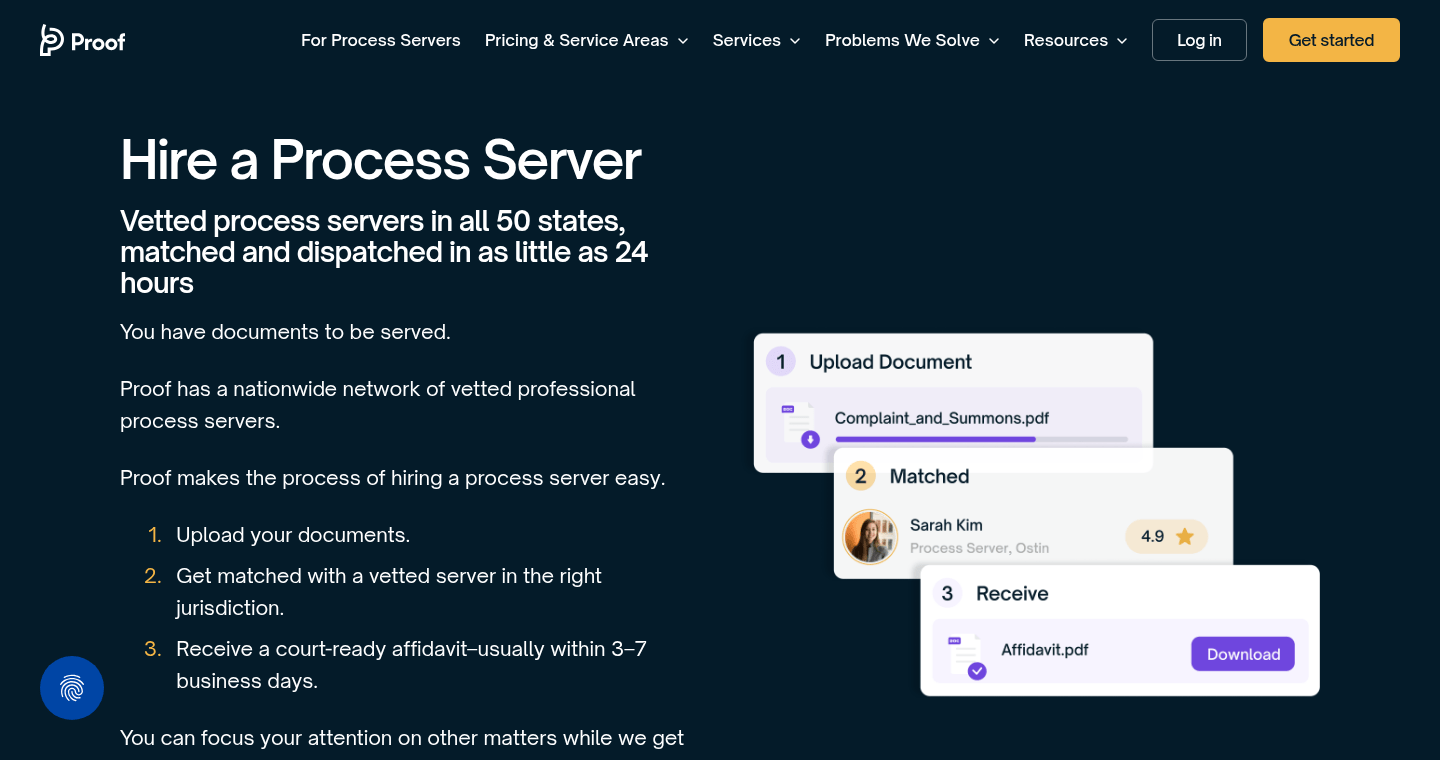This screenshot has height=760, width=1440.
Task: Select the PDF upload icon beside Complaint_and_Summons.pdf
Action: (799, 425)
